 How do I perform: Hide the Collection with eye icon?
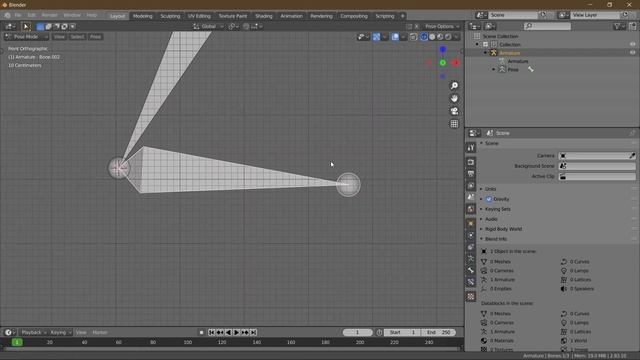[632, 44]
